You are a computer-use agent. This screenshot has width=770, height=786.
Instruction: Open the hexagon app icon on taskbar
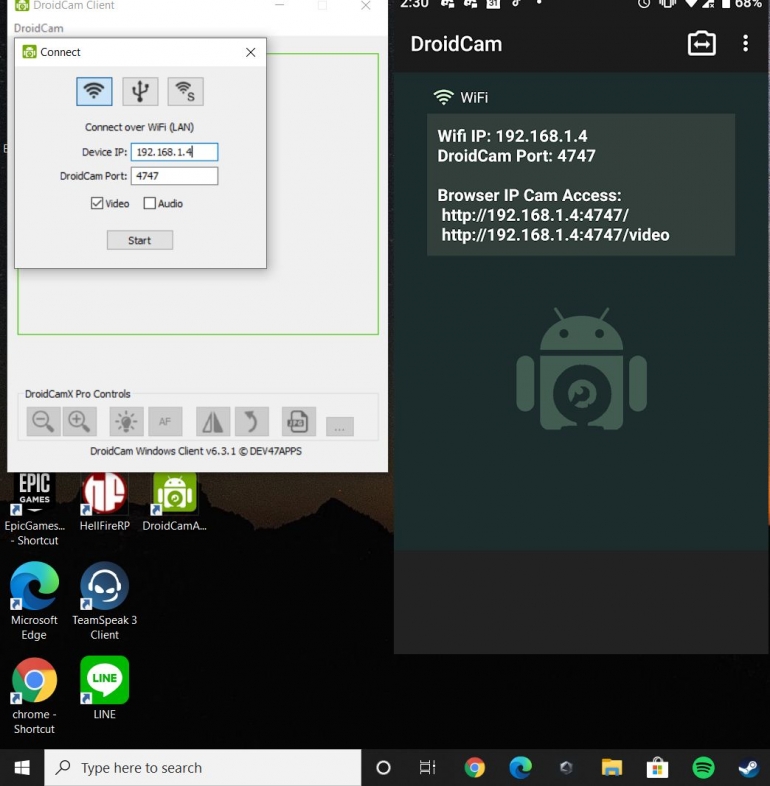point(566,767)
